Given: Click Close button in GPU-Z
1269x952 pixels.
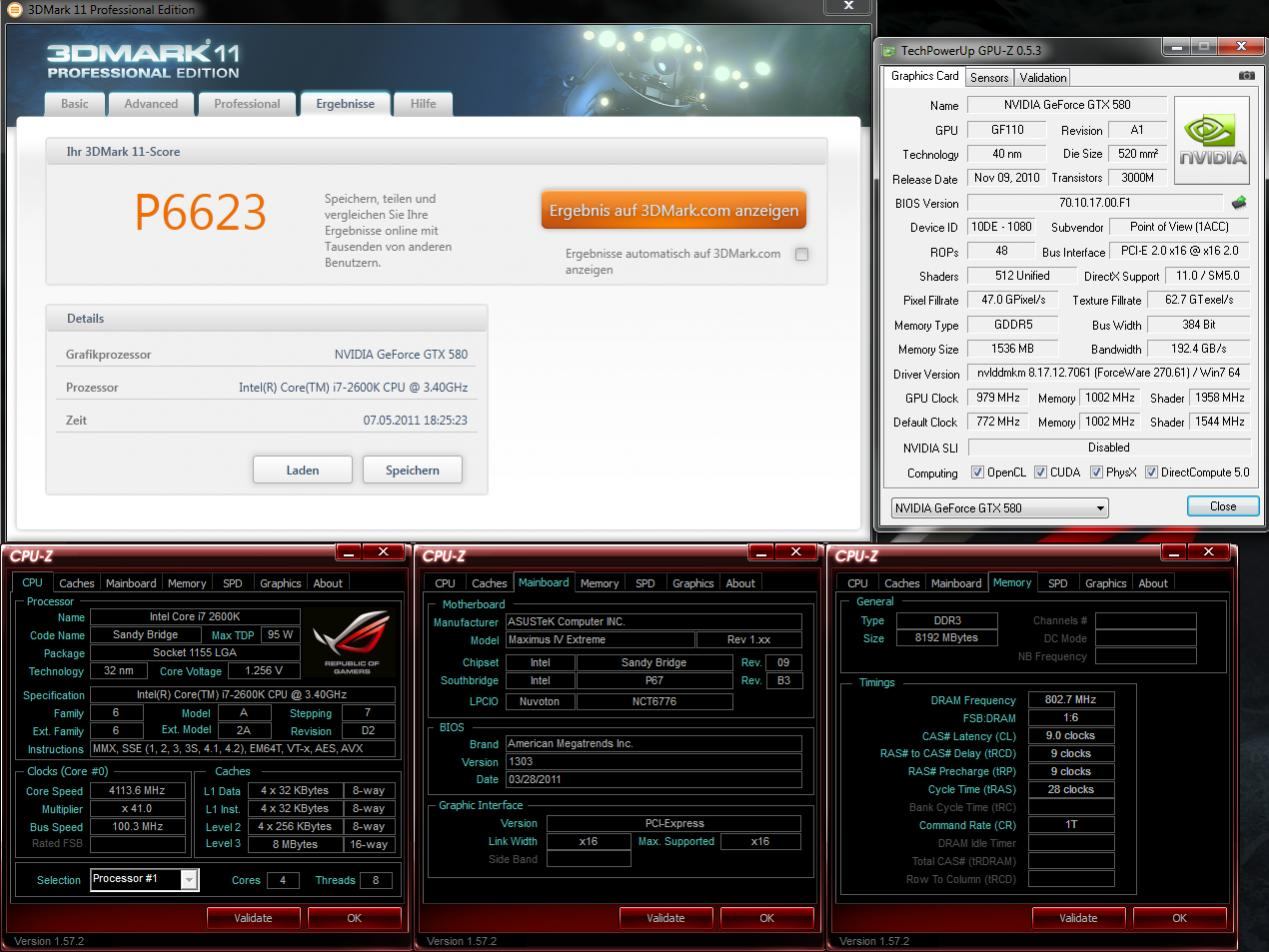Looking at the screenshot, I should [x=1223, y=506].
